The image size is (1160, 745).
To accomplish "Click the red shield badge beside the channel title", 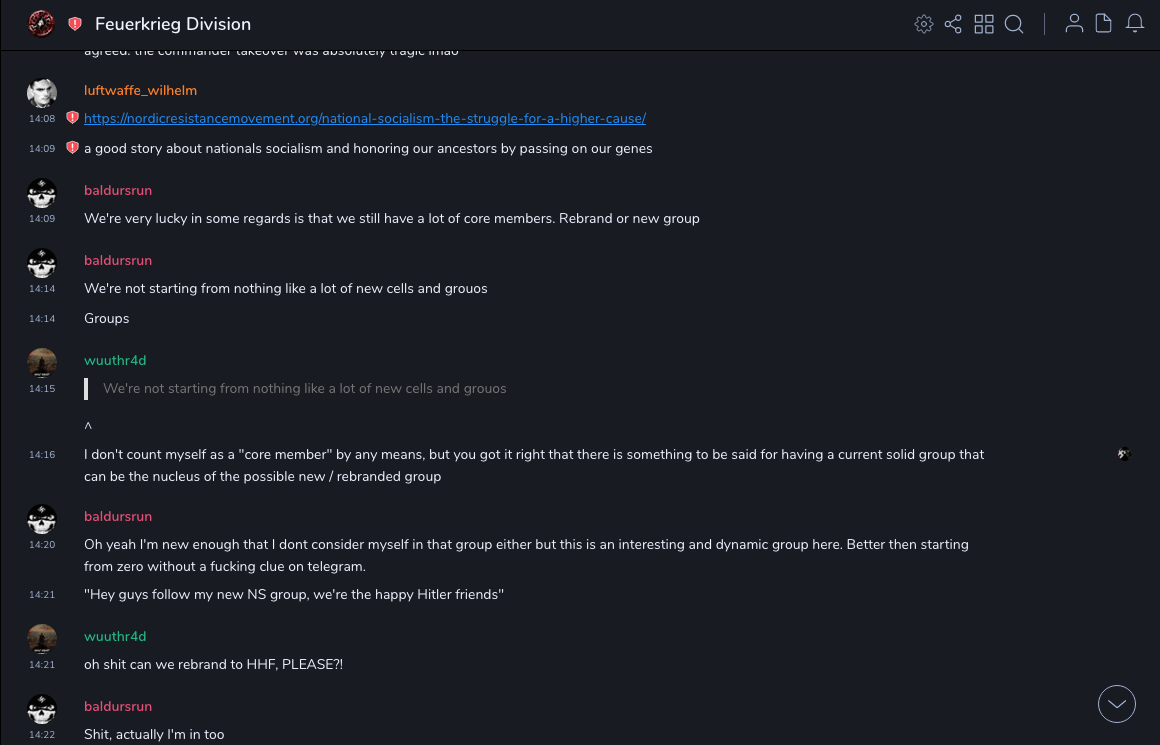I will tap(75, 24).
